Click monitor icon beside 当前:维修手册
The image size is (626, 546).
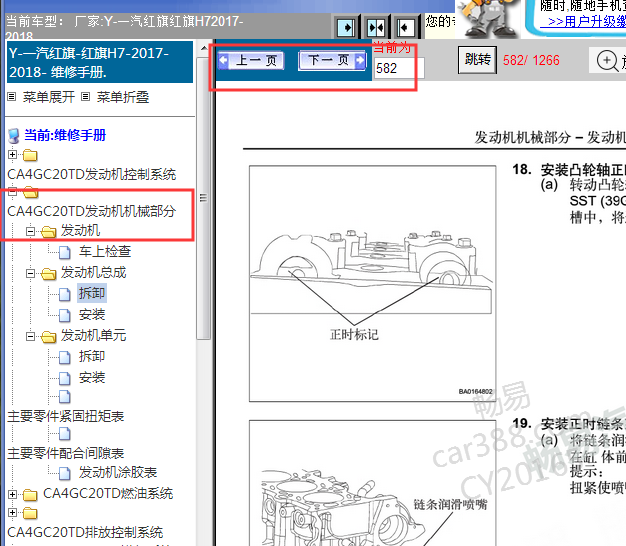tap(14, 136)
